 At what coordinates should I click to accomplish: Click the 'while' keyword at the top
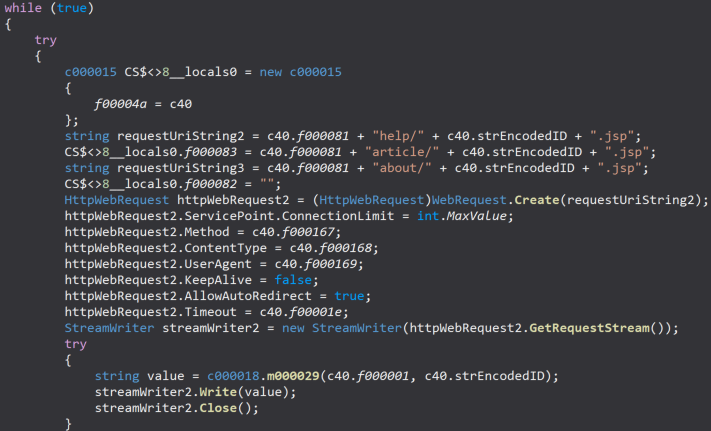click(23, 8)
